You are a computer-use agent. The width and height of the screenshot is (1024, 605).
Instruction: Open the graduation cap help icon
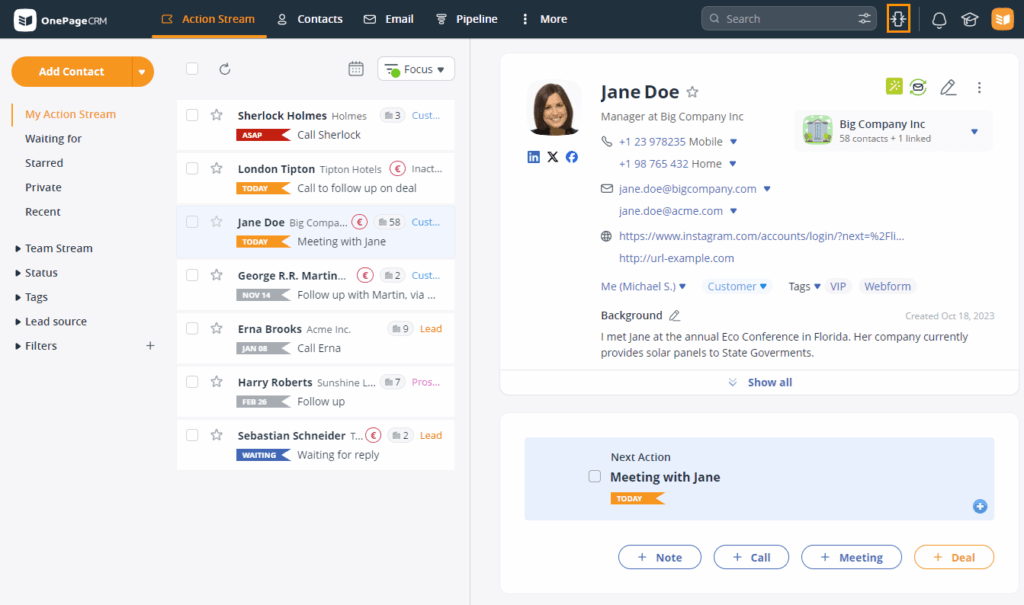pos(969,20)
